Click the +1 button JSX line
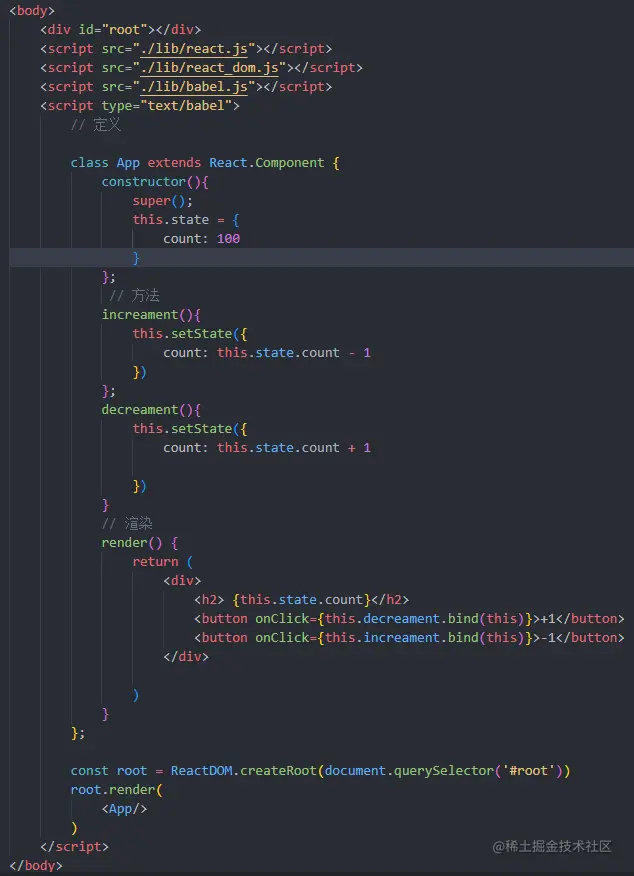 [409, 618]
